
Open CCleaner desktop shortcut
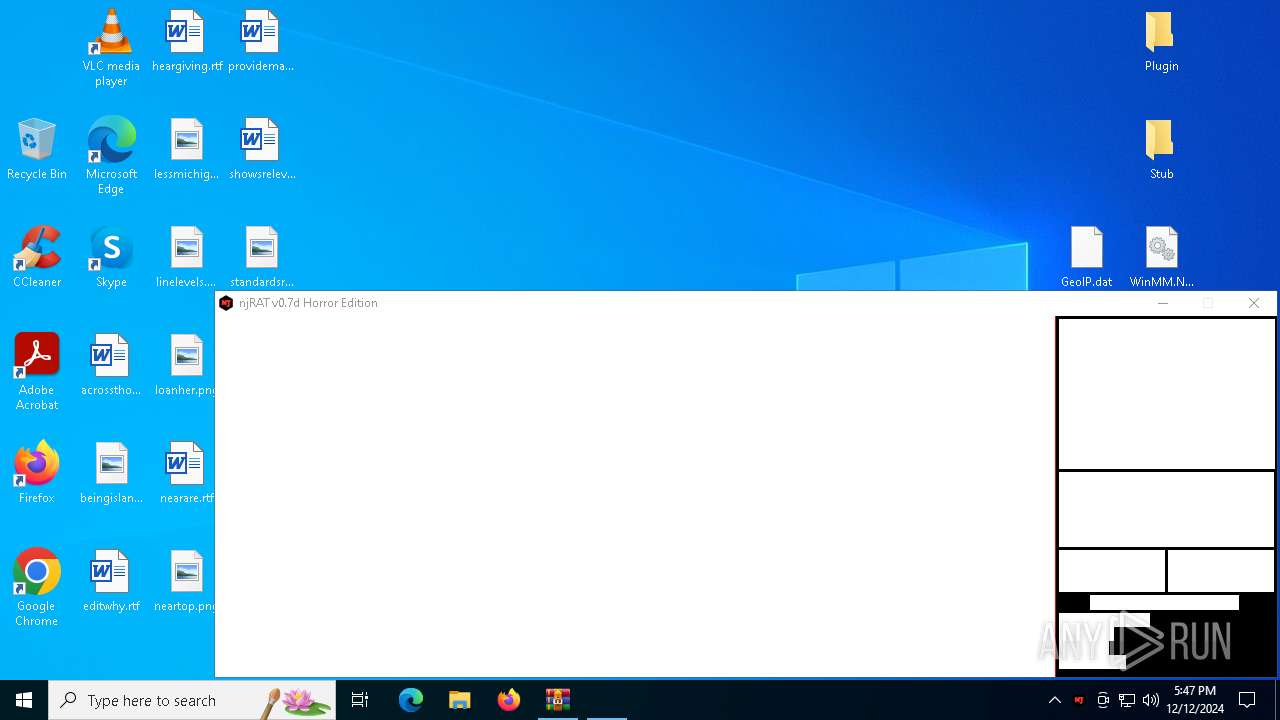[37, 257]
